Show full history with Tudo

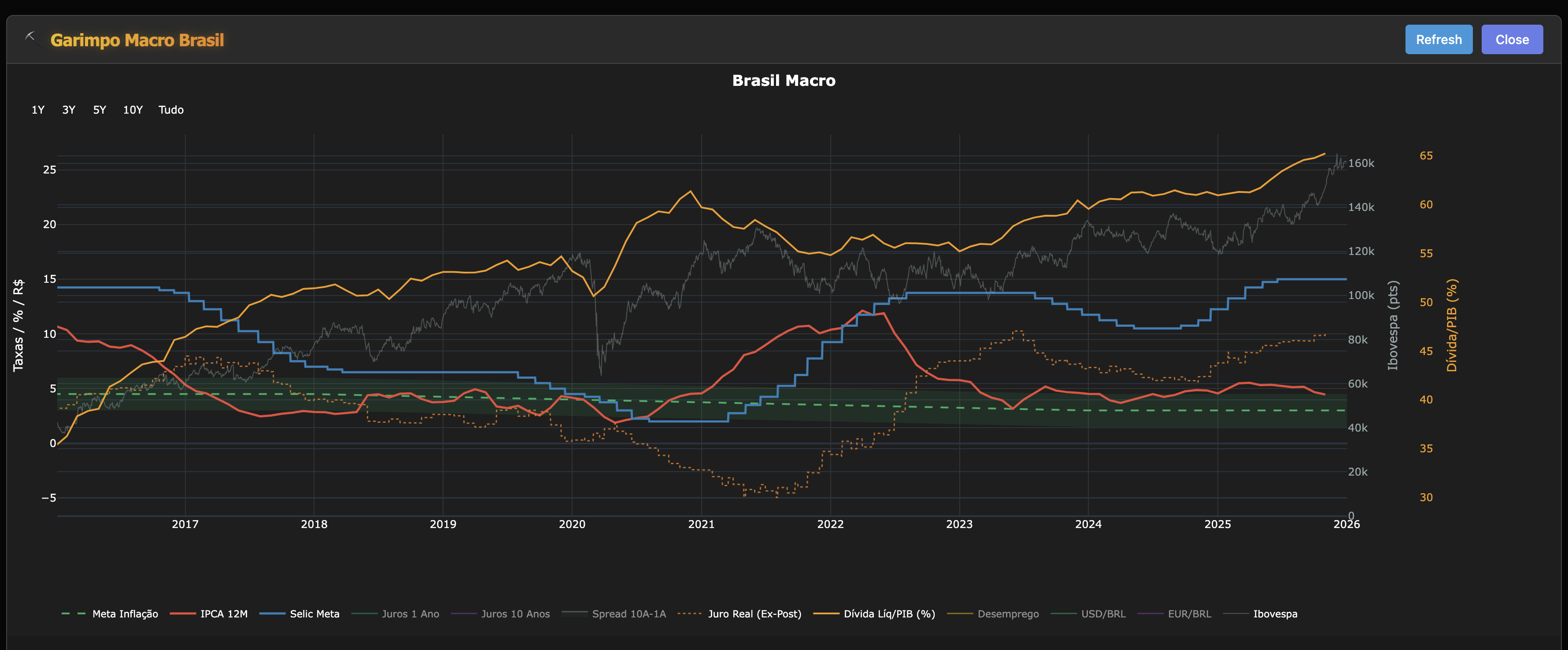pyautogui.click(x=171, y=110)
